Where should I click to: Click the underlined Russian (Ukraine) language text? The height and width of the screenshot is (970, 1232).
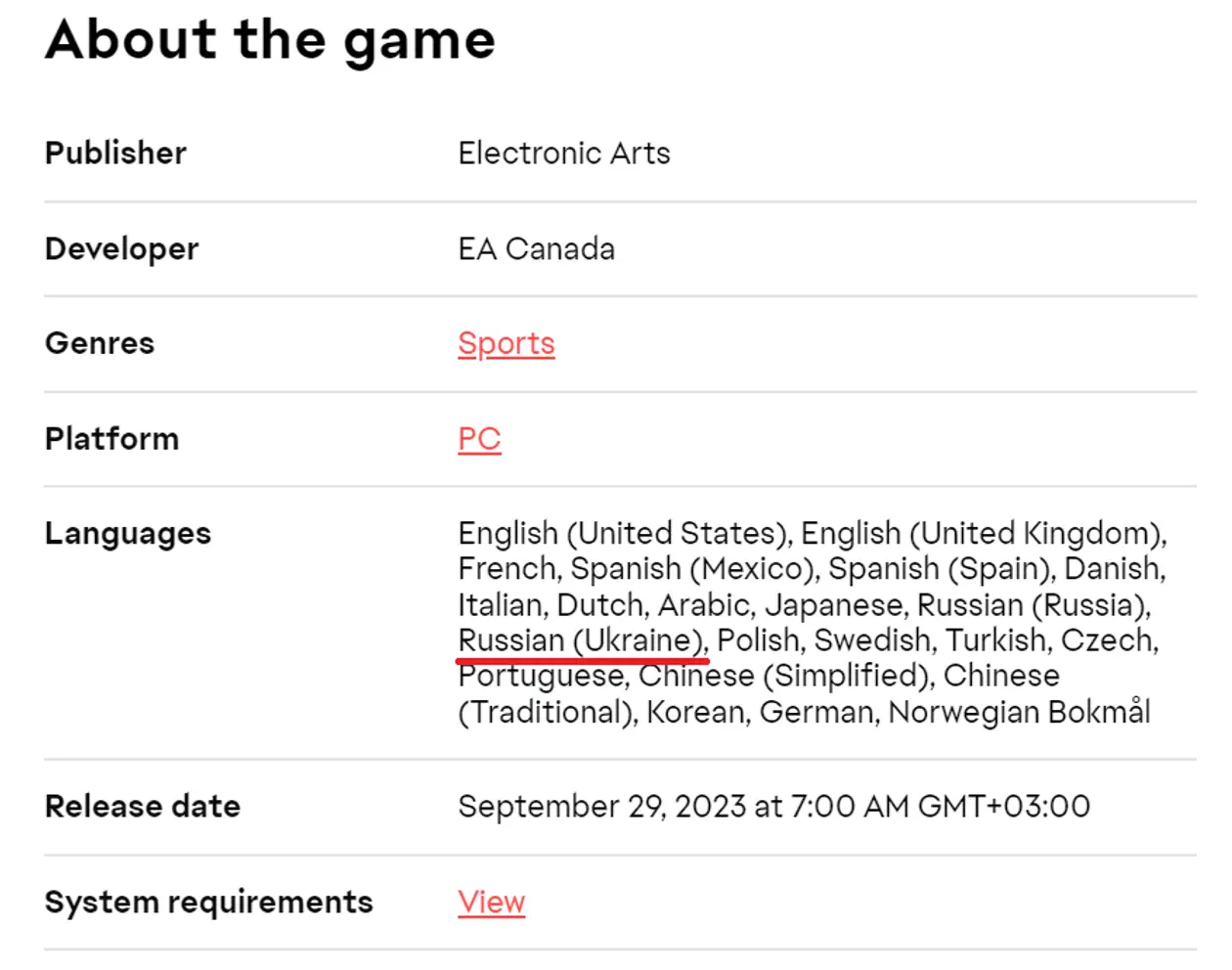point(582,640)
